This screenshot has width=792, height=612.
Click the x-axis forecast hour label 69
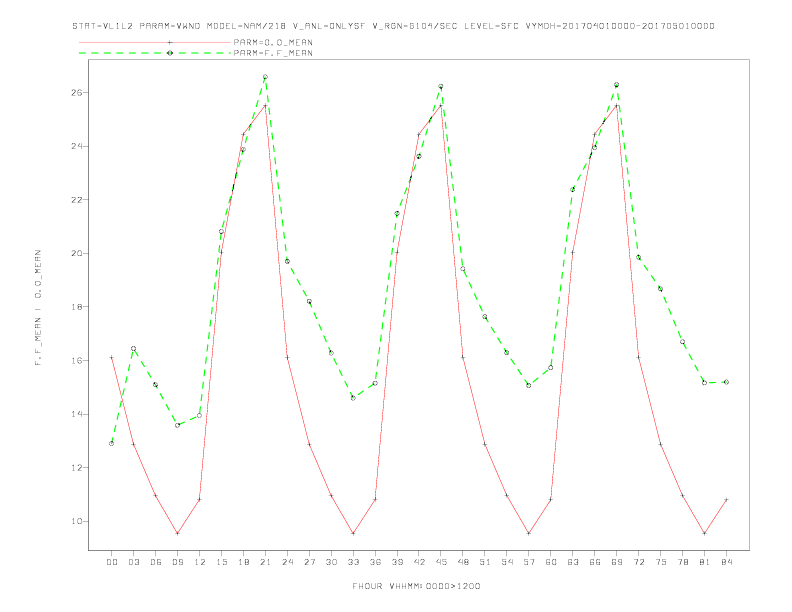[617, 562]
